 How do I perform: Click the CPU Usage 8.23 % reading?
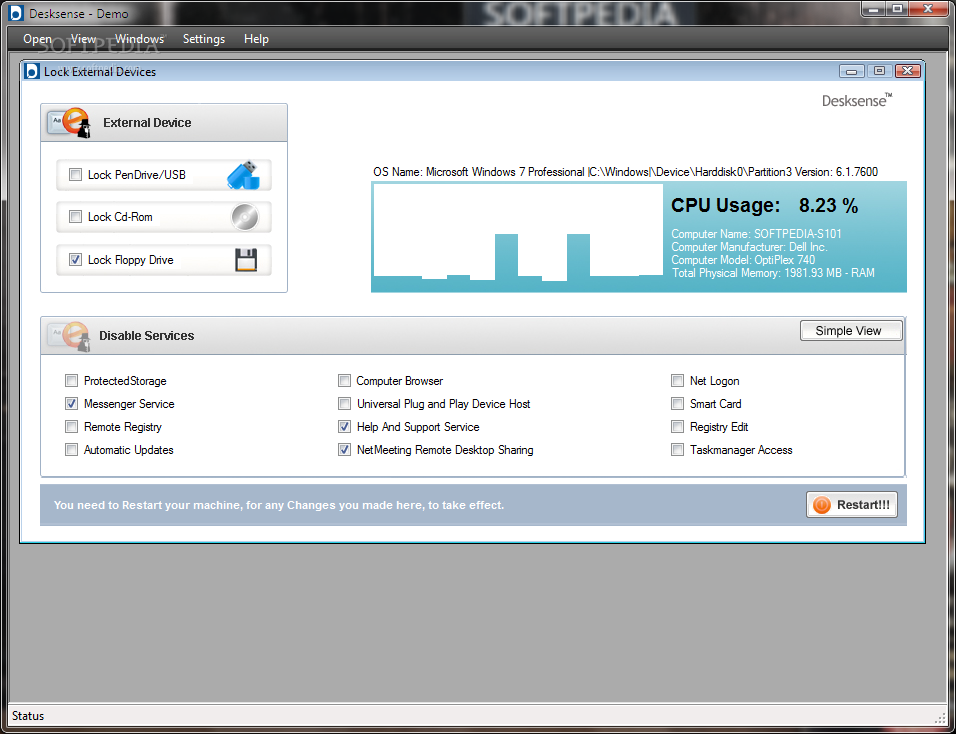(765, 205)
